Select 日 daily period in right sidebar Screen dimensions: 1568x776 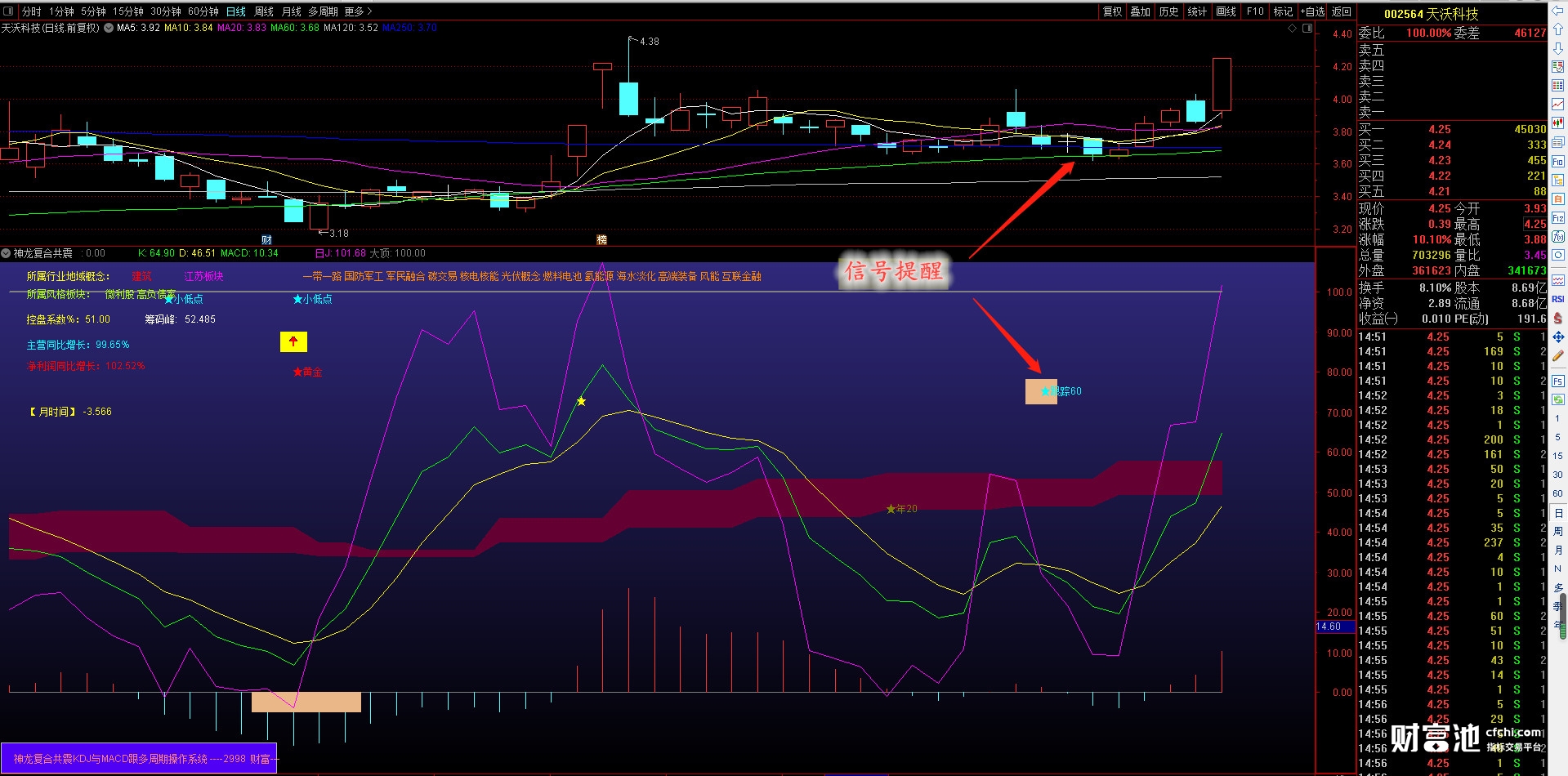click(1557, 513)
